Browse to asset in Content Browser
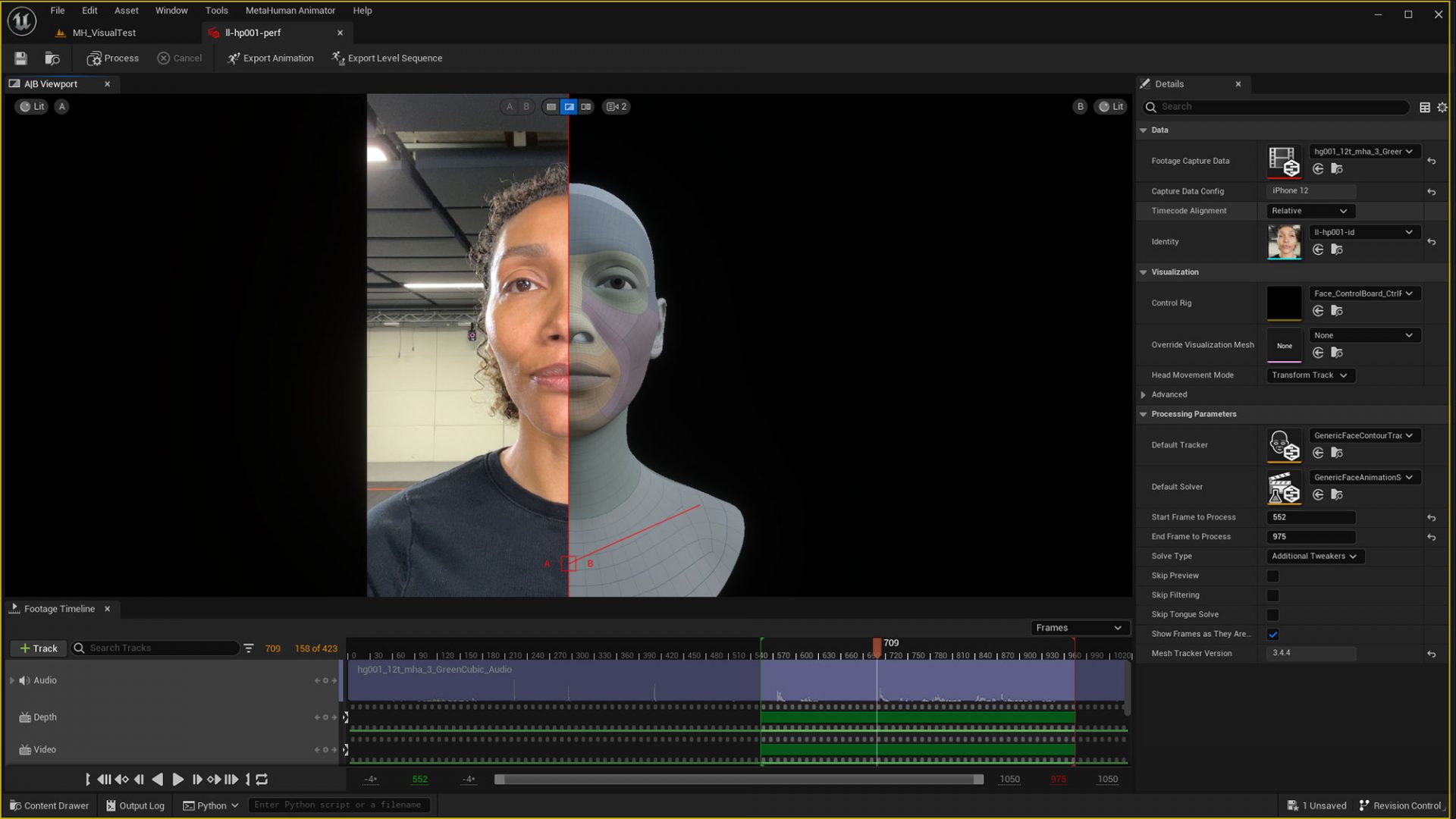Screen dimensions: 1456x819 click(52, 58)
